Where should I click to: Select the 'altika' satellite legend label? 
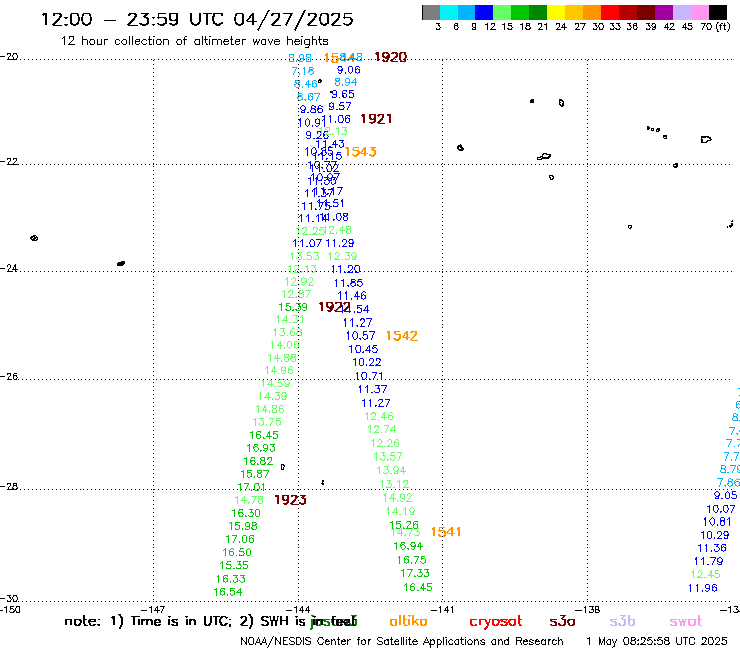(x=408, y=621)
